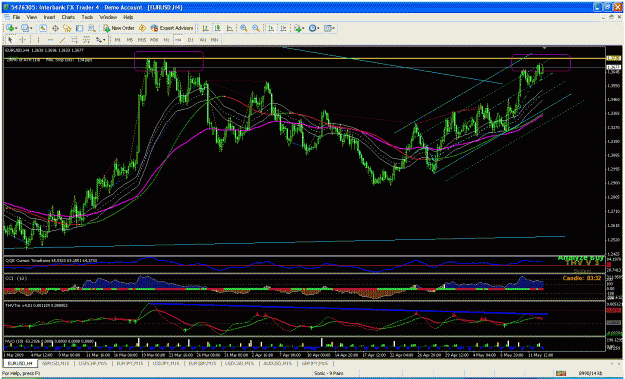625x379 pixels.
Task: Open the Help menu
Action: pos(128,18)
